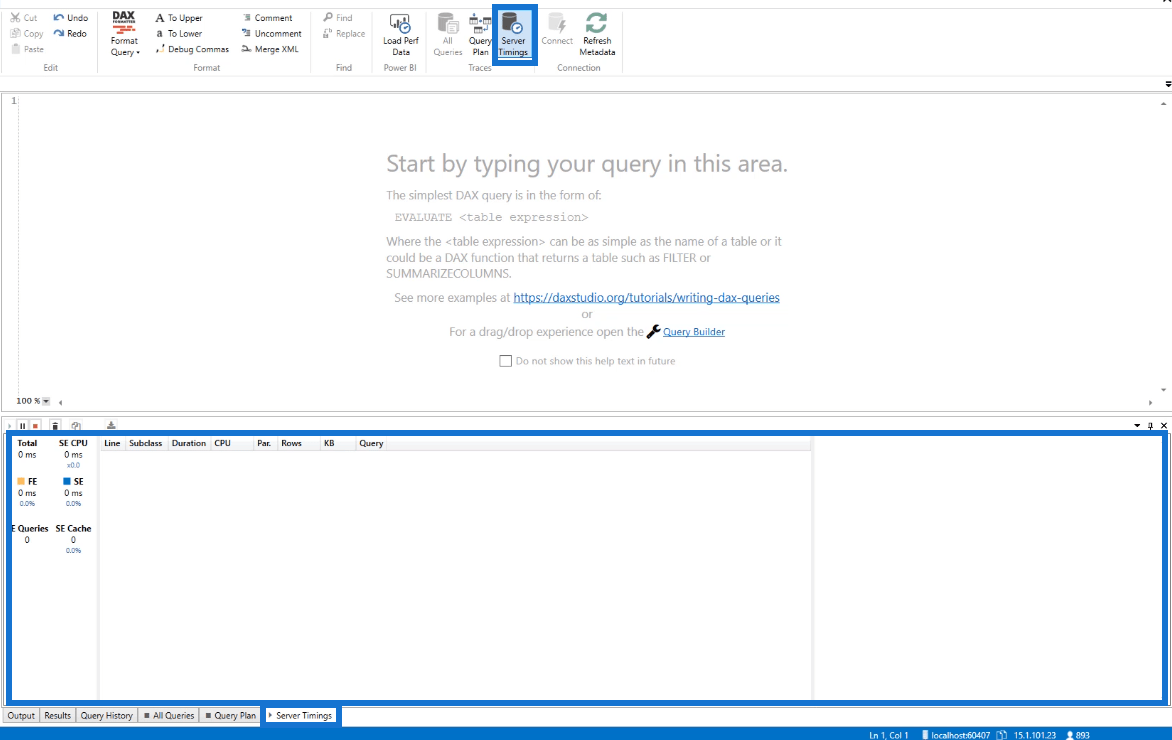The image size is (1172, 740).
Task: Click inside the query editor area
Action: click(x=587, y=247)
